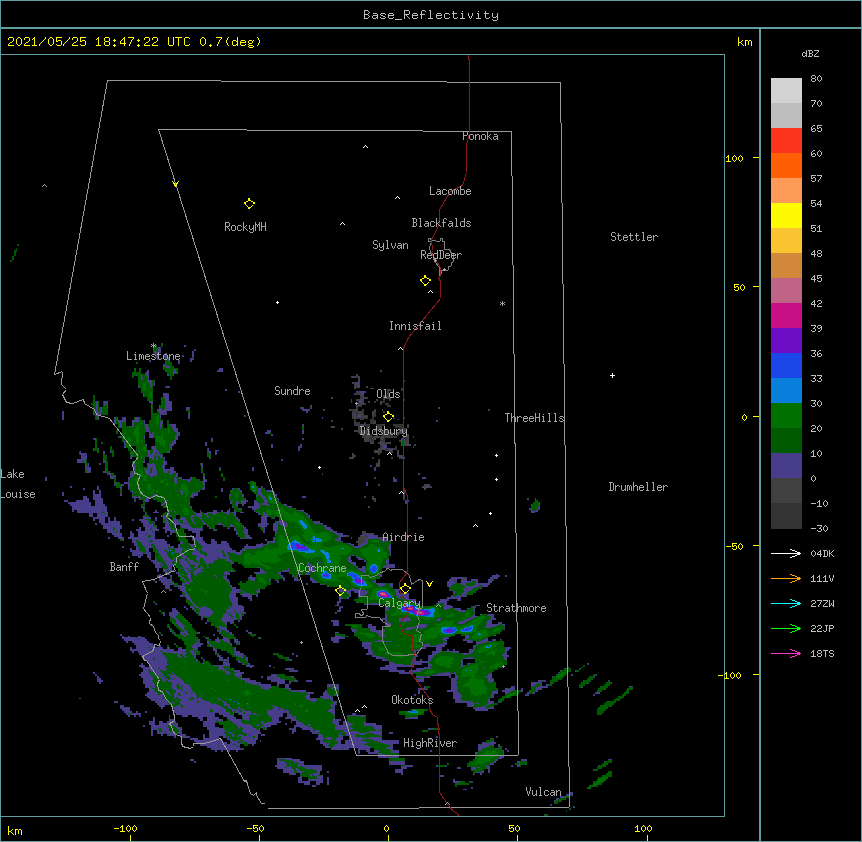Click the red 60 dBZ color swatch
This screenshot has width=862, height=842.
tap(786, 140)
